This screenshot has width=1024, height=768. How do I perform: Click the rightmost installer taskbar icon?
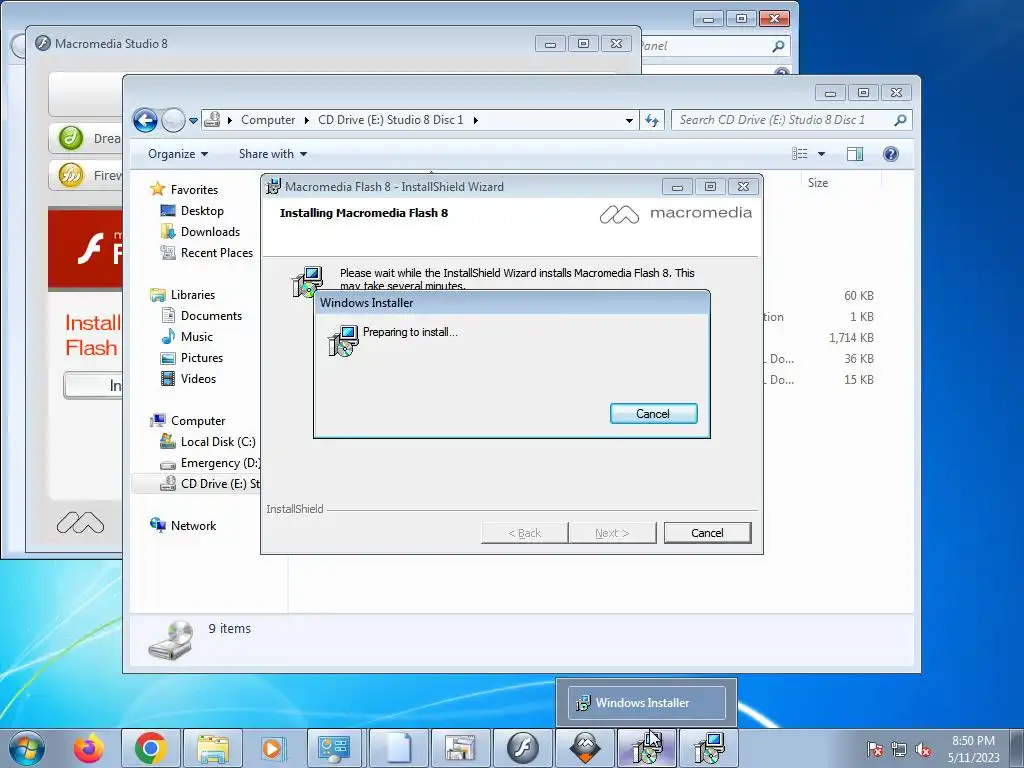click(x=709, y=748)
